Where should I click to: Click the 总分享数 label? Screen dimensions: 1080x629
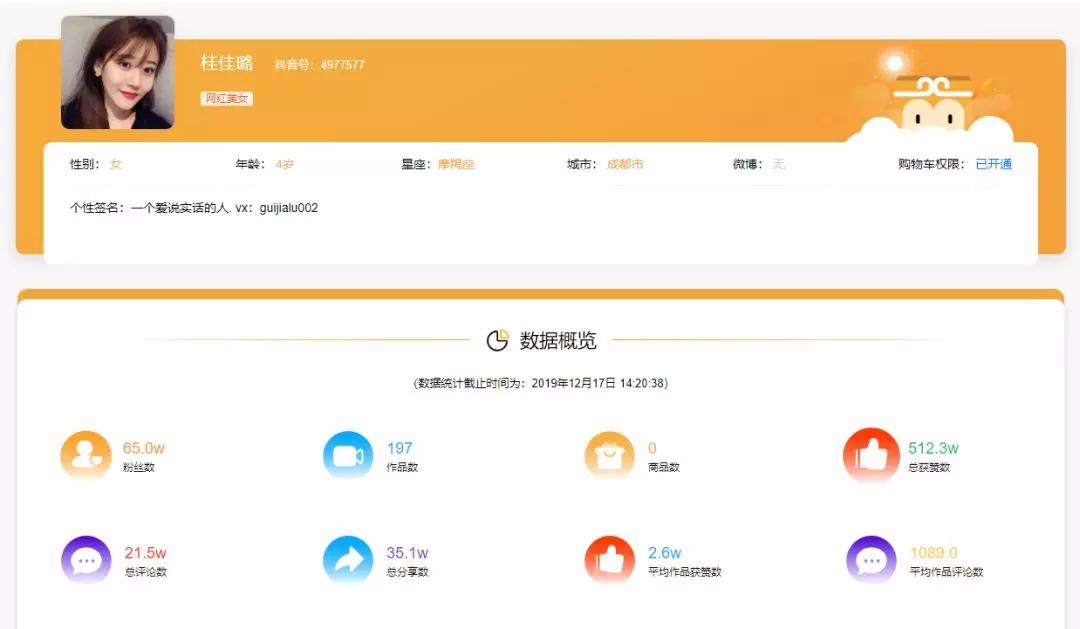coord(407,572)
